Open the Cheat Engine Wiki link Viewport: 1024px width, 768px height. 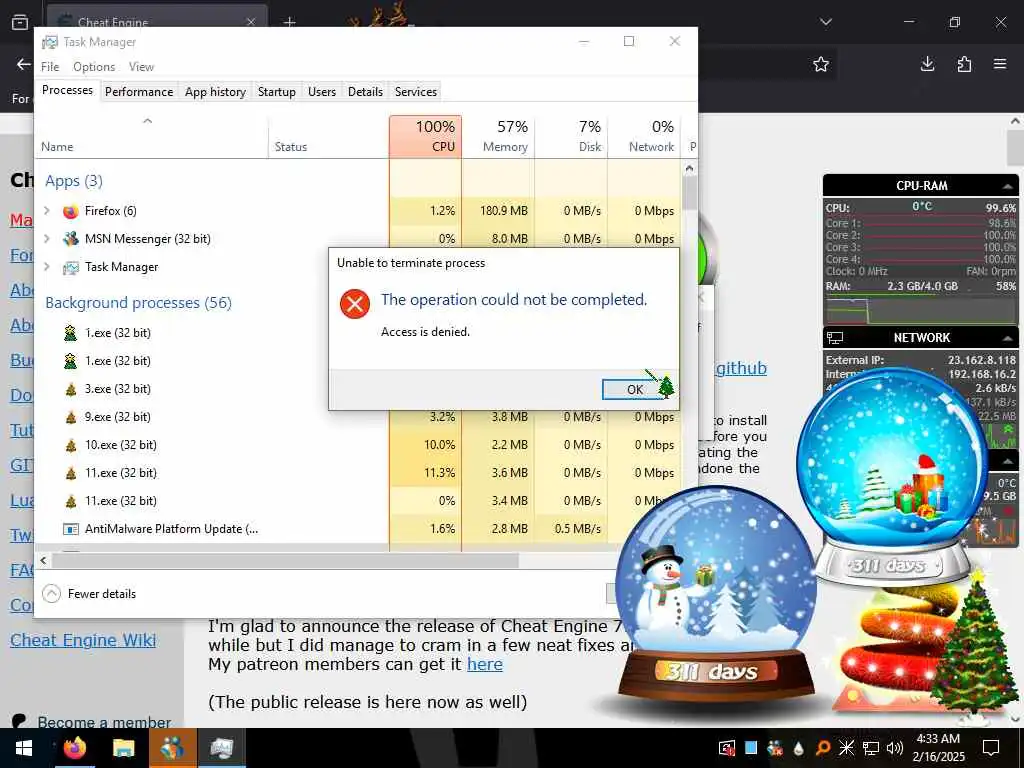tap(83, 640)
